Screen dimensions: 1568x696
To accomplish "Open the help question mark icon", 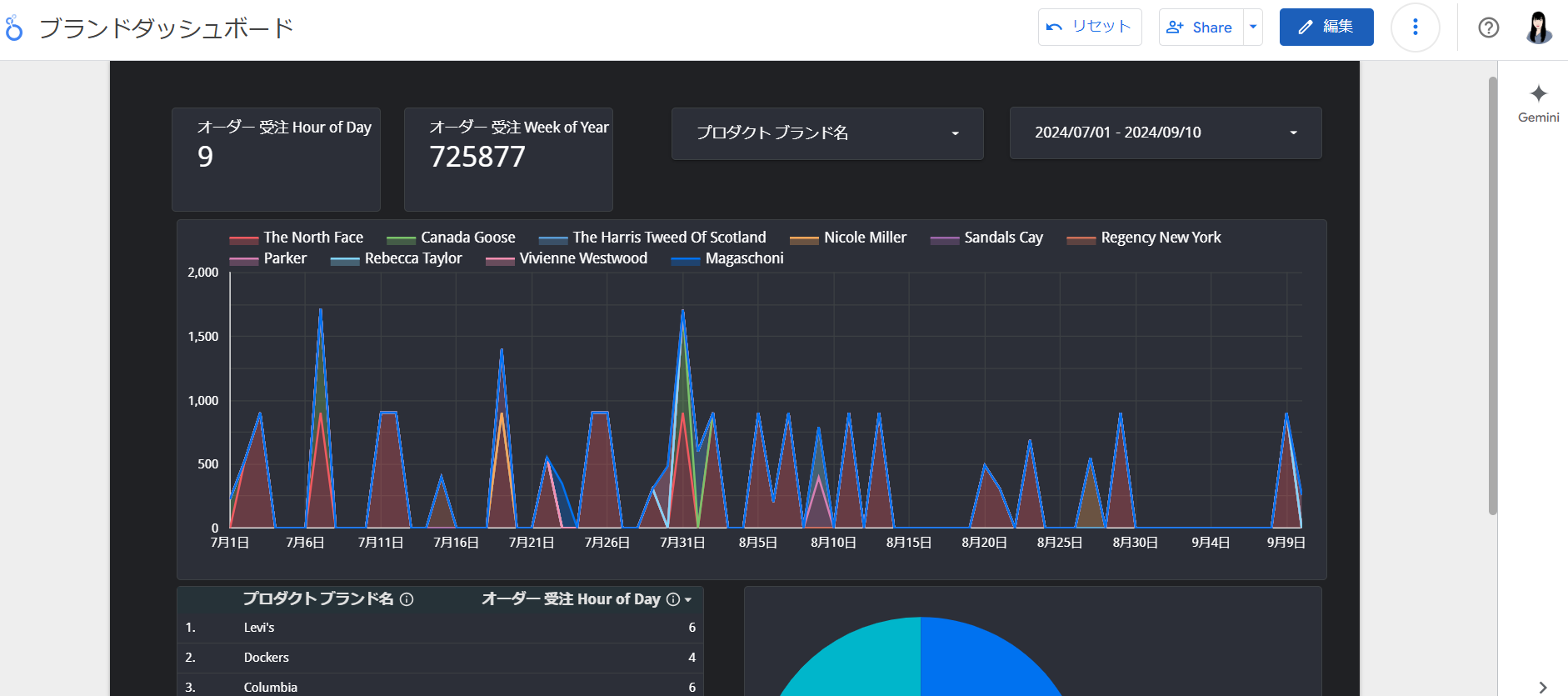I will [1489, 28].
